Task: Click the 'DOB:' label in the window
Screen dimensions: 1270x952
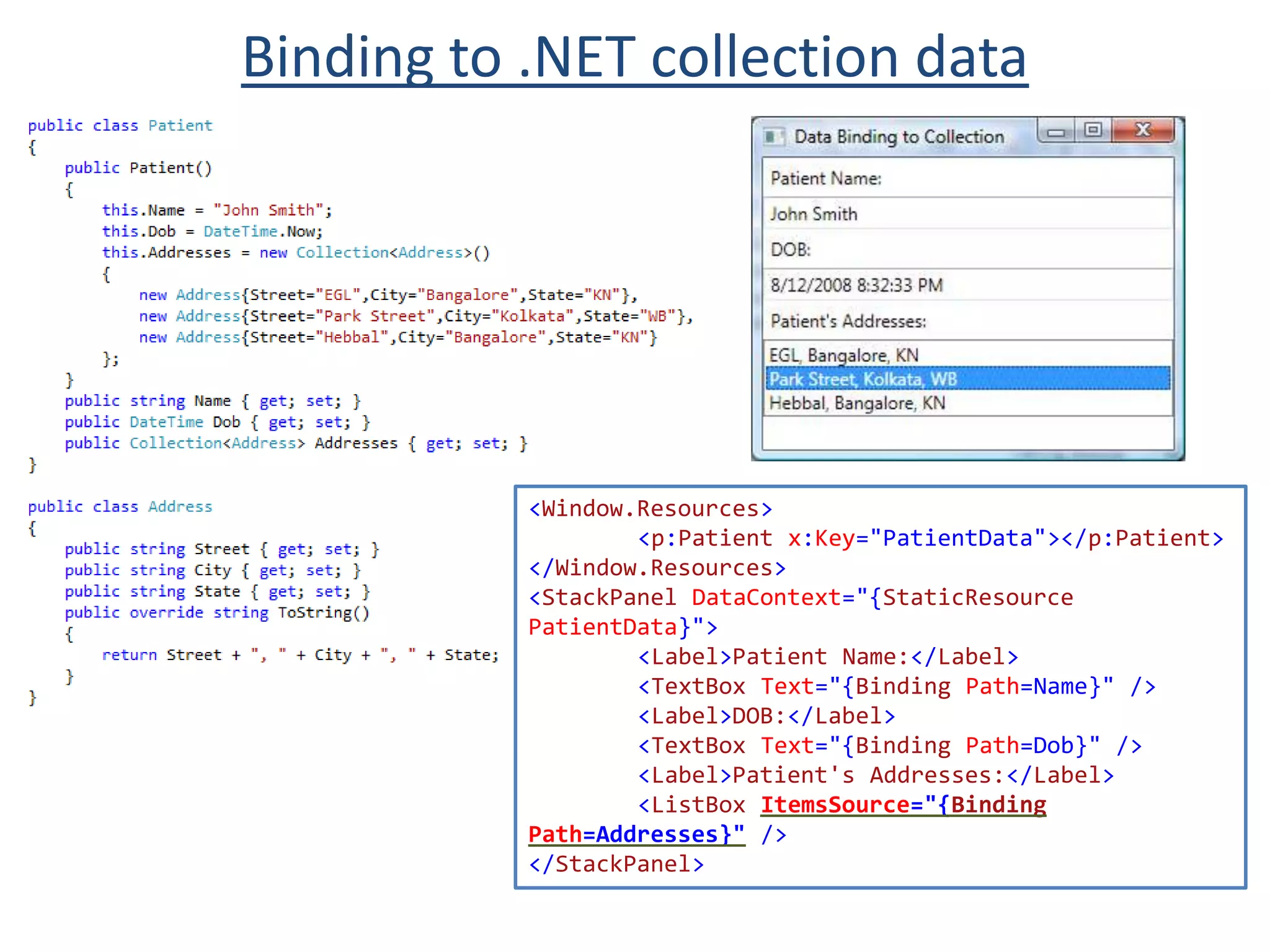Action: pyautogui.click(x=791, y=250)
